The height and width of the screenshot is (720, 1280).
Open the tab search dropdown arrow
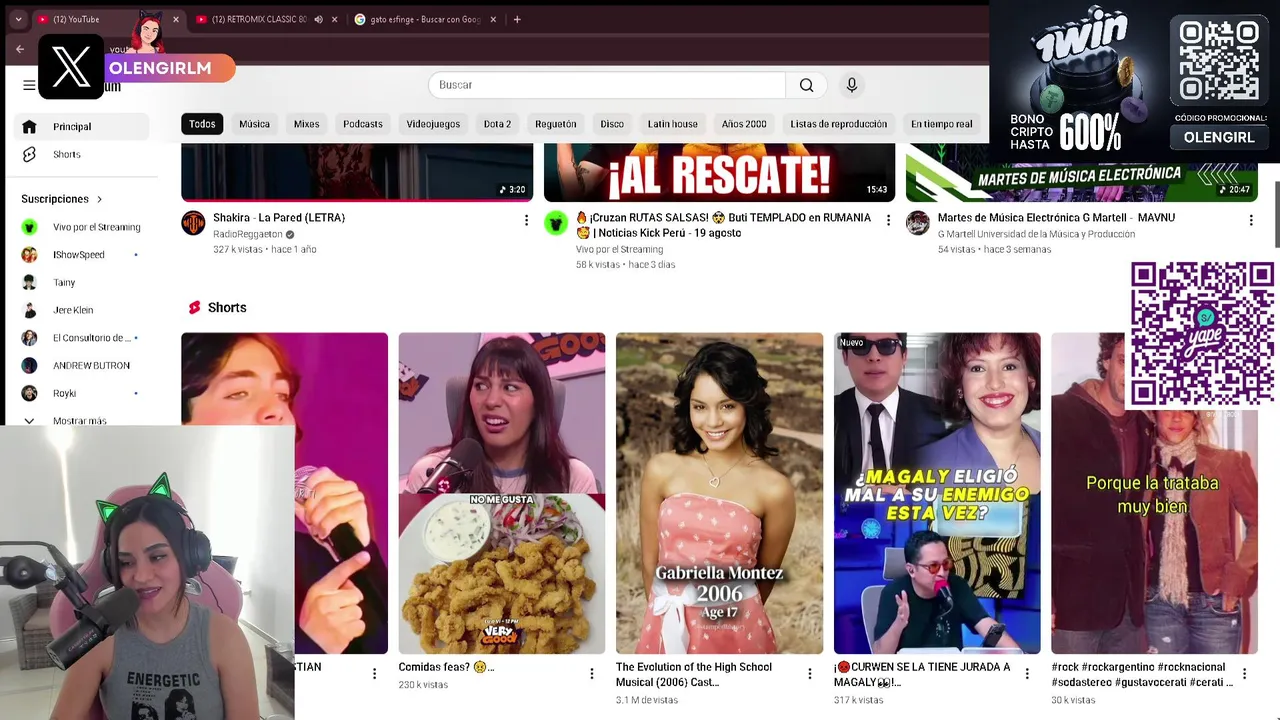tap(18, 19)
